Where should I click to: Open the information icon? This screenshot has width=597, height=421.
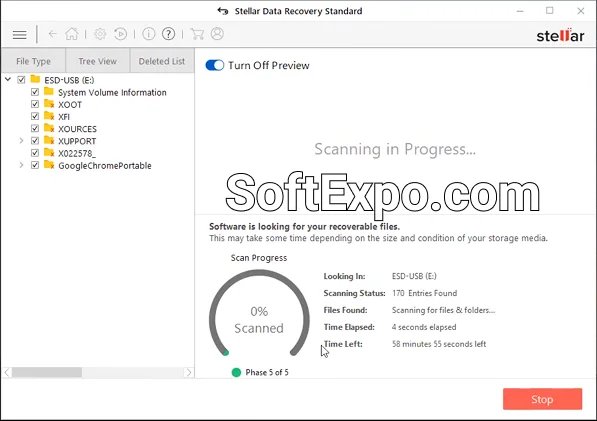(148, 34)
